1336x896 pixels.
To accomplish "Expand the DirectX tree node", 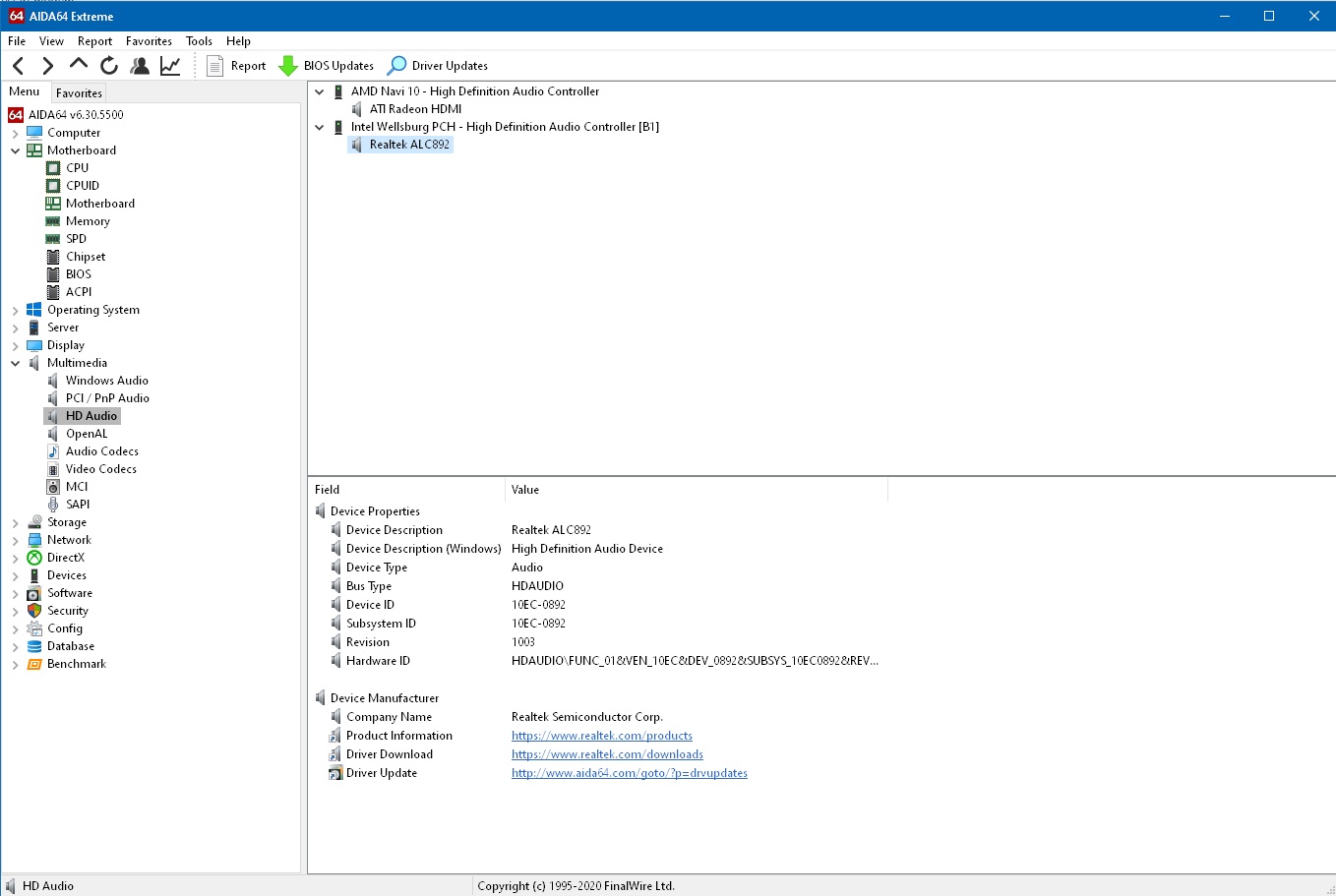I will [16, 558].
